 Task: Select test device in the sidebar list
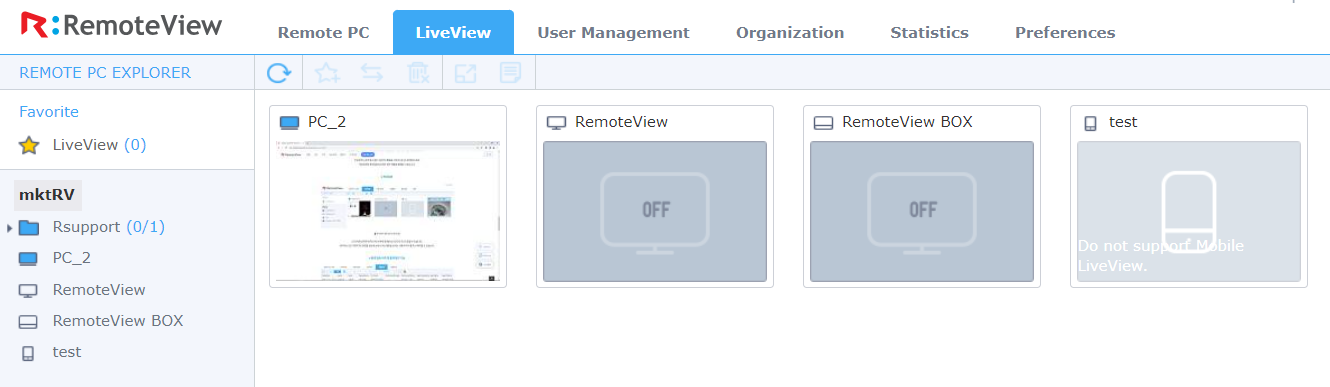click(67, 352)
